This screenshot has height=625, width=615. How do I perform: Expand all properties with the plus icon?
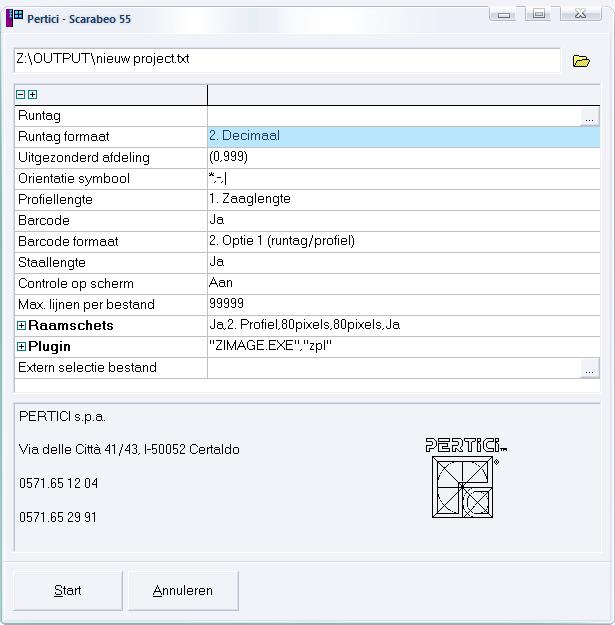tap(33, 94)
